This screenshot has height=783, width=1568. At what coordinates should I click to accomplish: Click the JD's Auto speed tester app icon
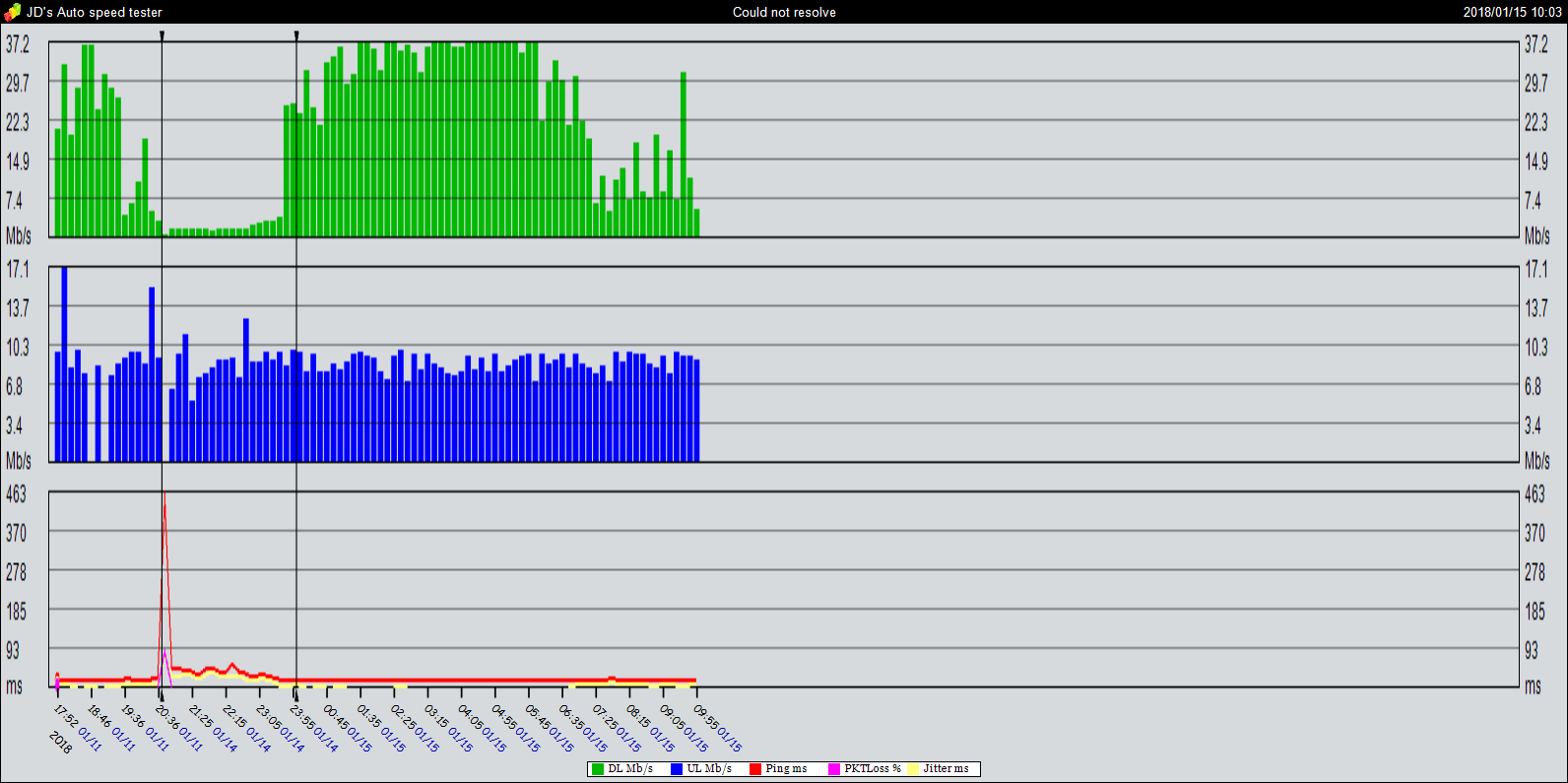tap(12, 12)
